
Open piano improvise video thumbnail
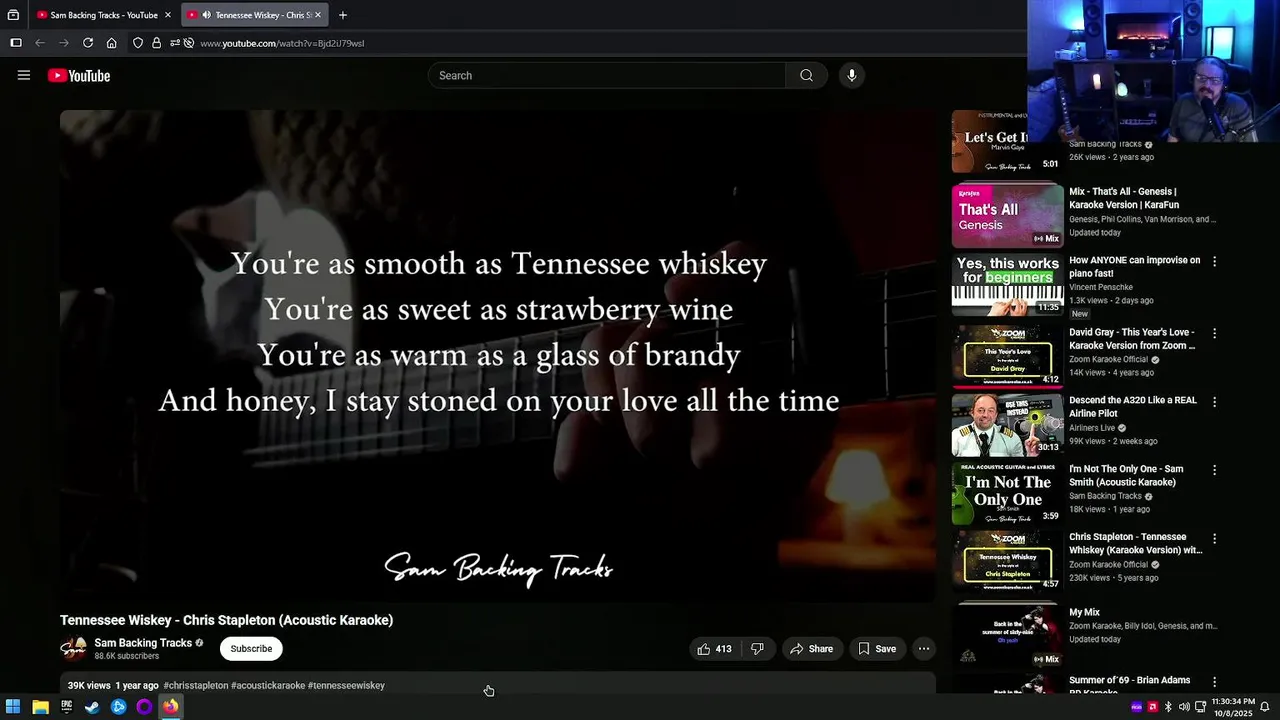tap(1007, 285)
